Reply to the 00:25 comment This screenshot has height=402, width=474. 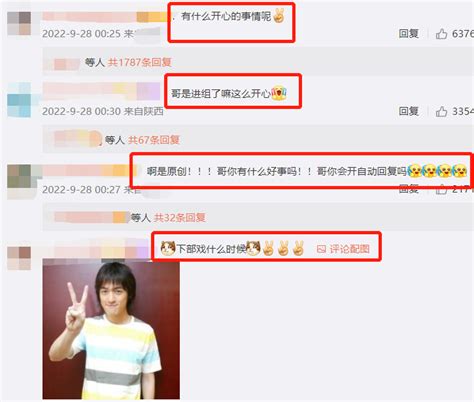point(409,33)
